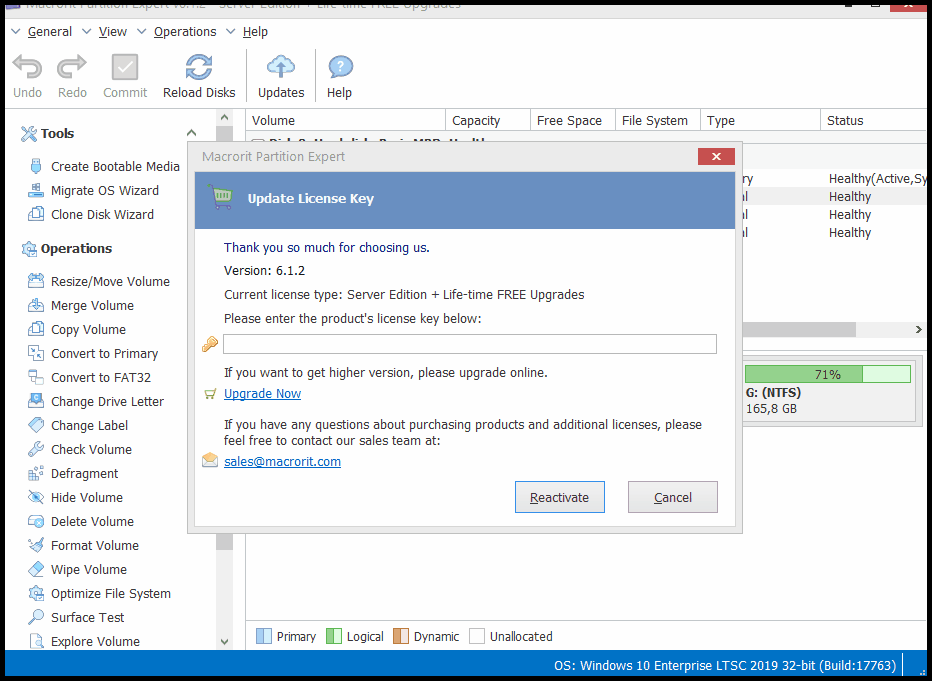Select Merge Volume operation
This screenshot has height=681, width=932.
pyautogui.click(x=81, y=305)
